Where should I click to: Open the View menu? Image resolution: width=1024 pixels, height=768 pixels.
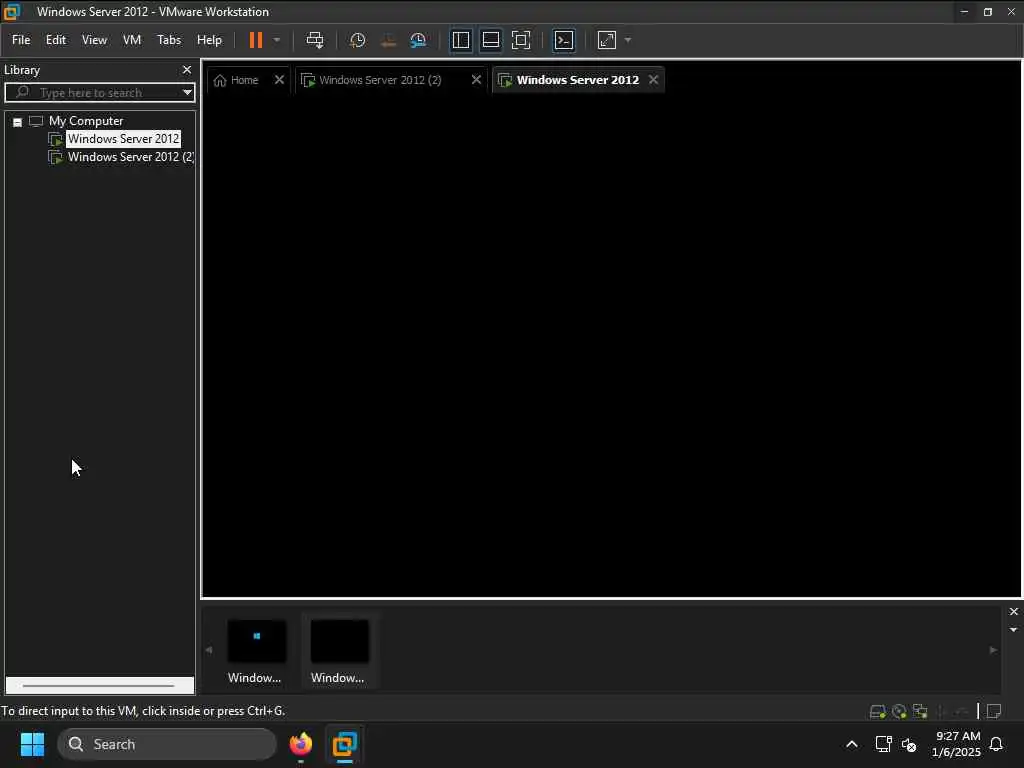pos(94,40)
